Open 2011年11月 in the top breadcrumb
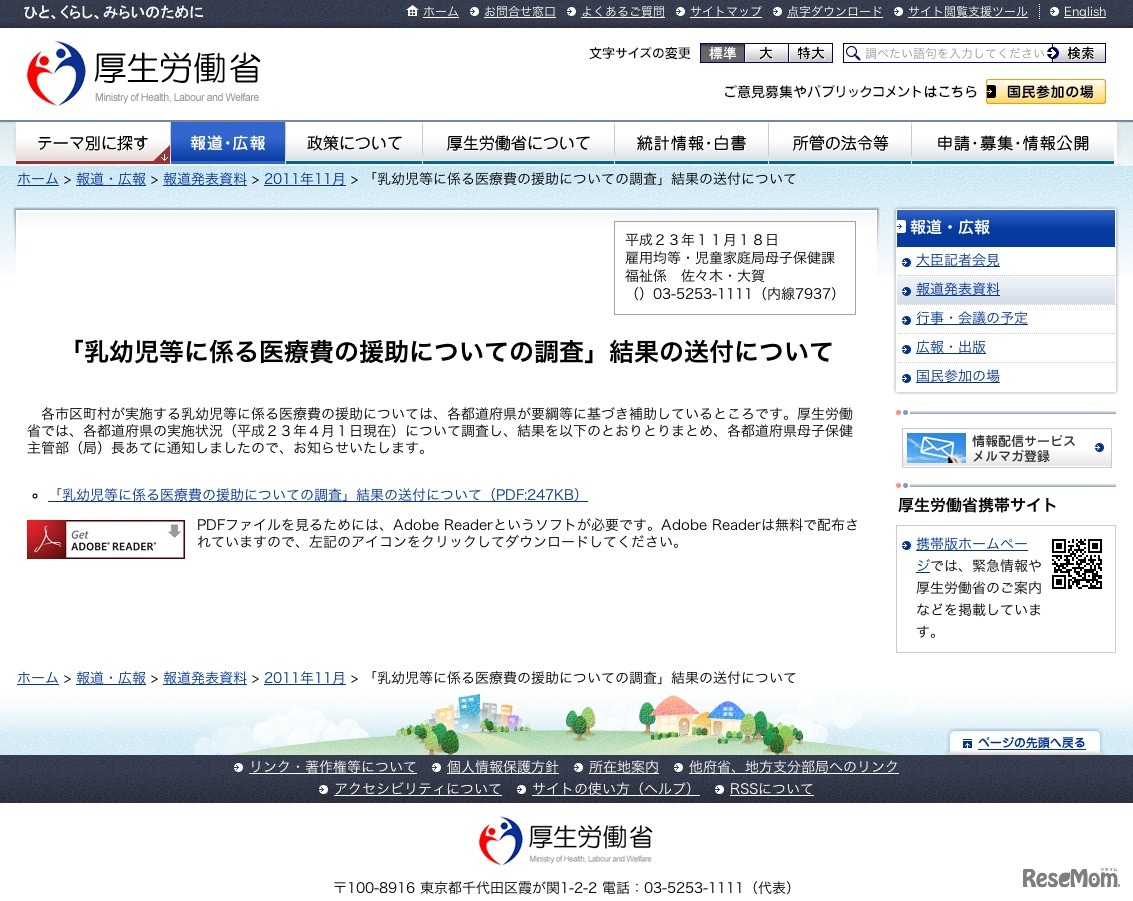Viewport: 1133px width, 901px height. [304, 179]
